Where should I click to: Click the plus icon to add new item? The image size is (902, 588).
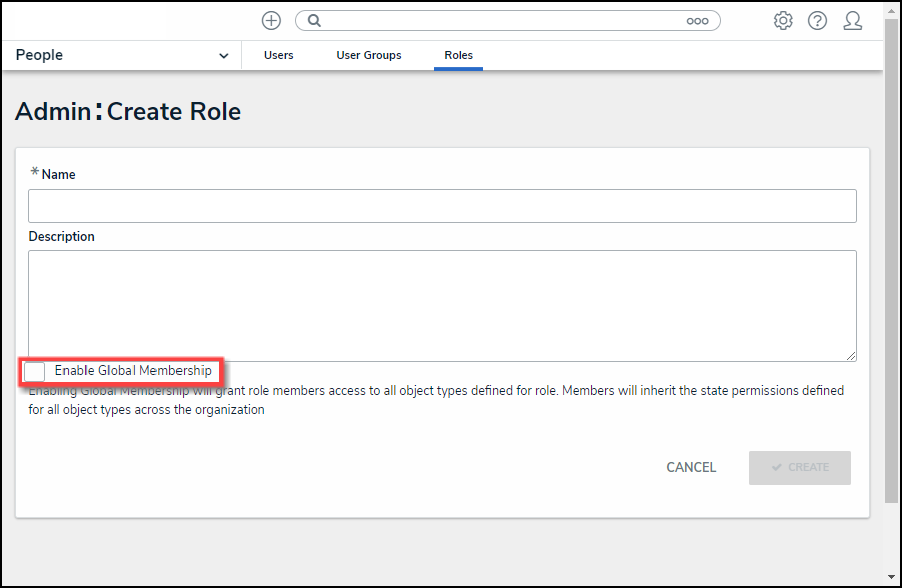(271, 21)
